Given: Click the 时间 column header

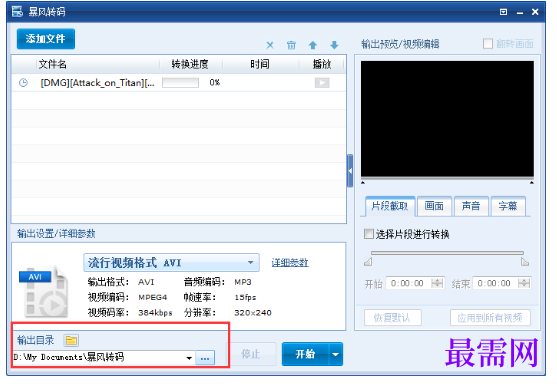Looking at the screenshot, I should pyautogui.click(x=260, y=64).
